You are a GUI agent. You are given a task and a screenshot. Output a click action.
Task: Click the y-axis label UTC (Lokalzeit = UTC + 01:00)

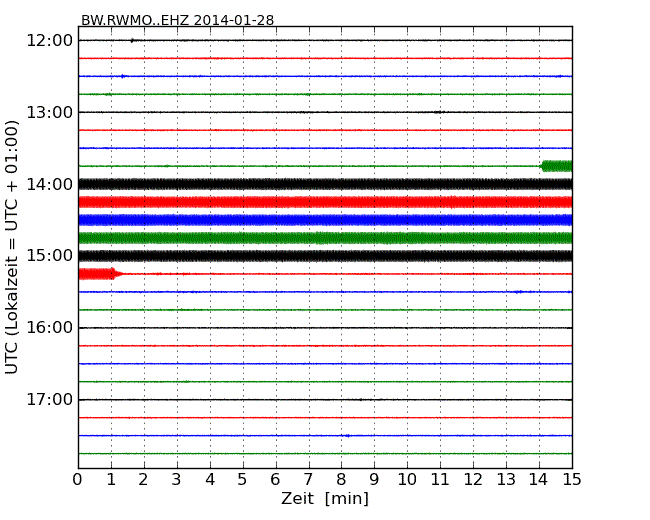tap(12, 247)
